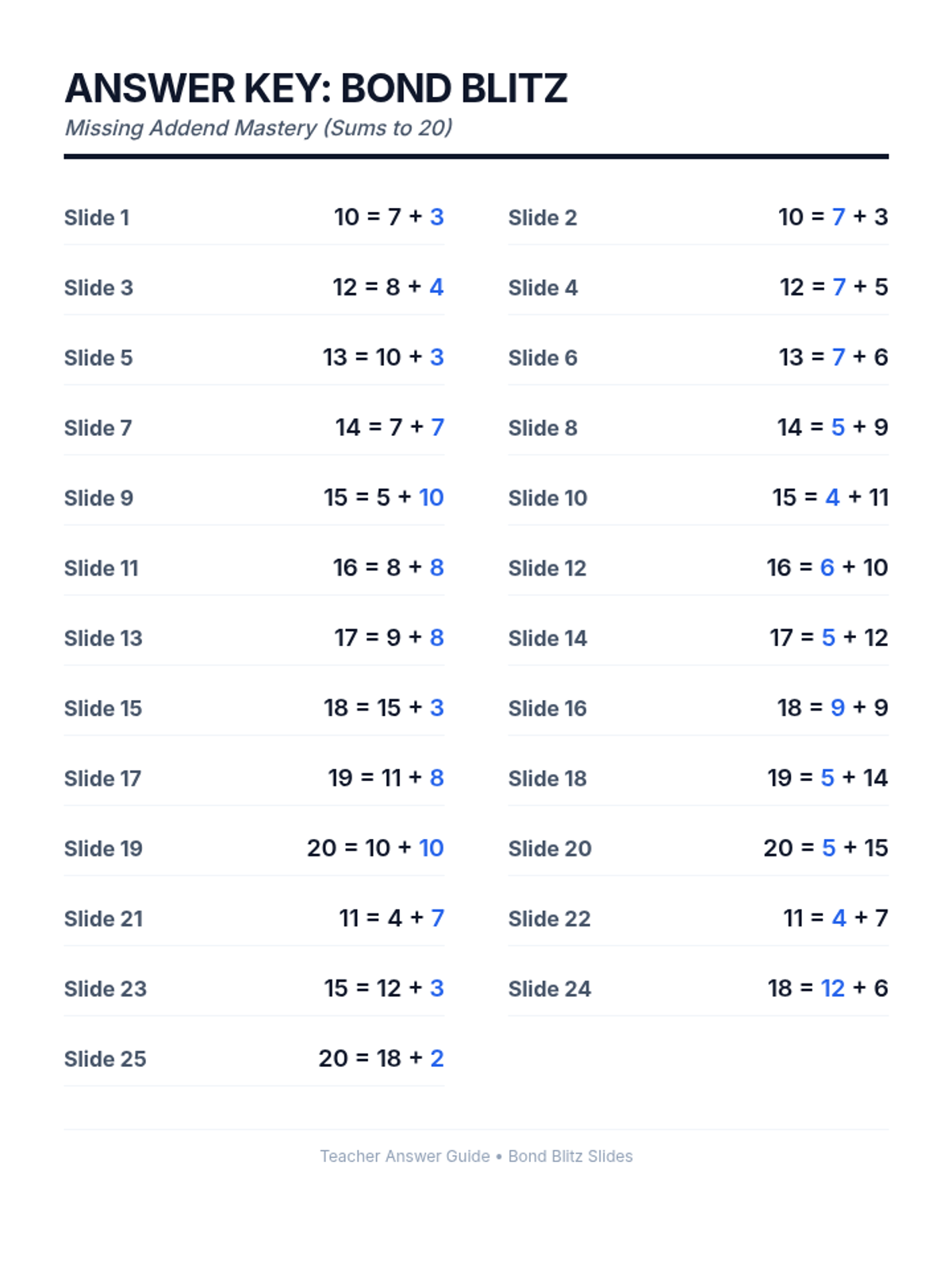
Task: Click the blue 3 in Slide 1 equation
Action: click(436, 217)
